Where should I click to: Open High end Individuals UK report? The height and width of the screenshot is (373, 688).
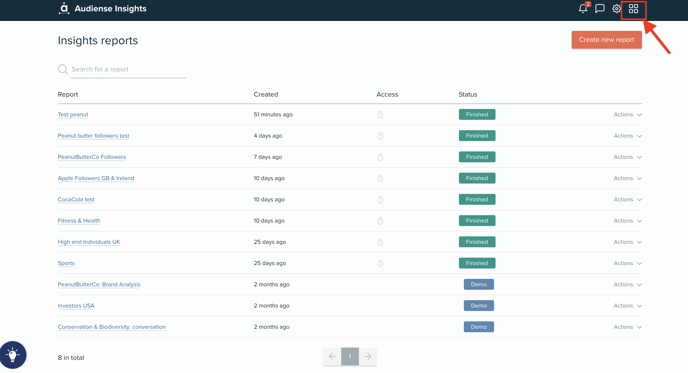tap(89, 242)
